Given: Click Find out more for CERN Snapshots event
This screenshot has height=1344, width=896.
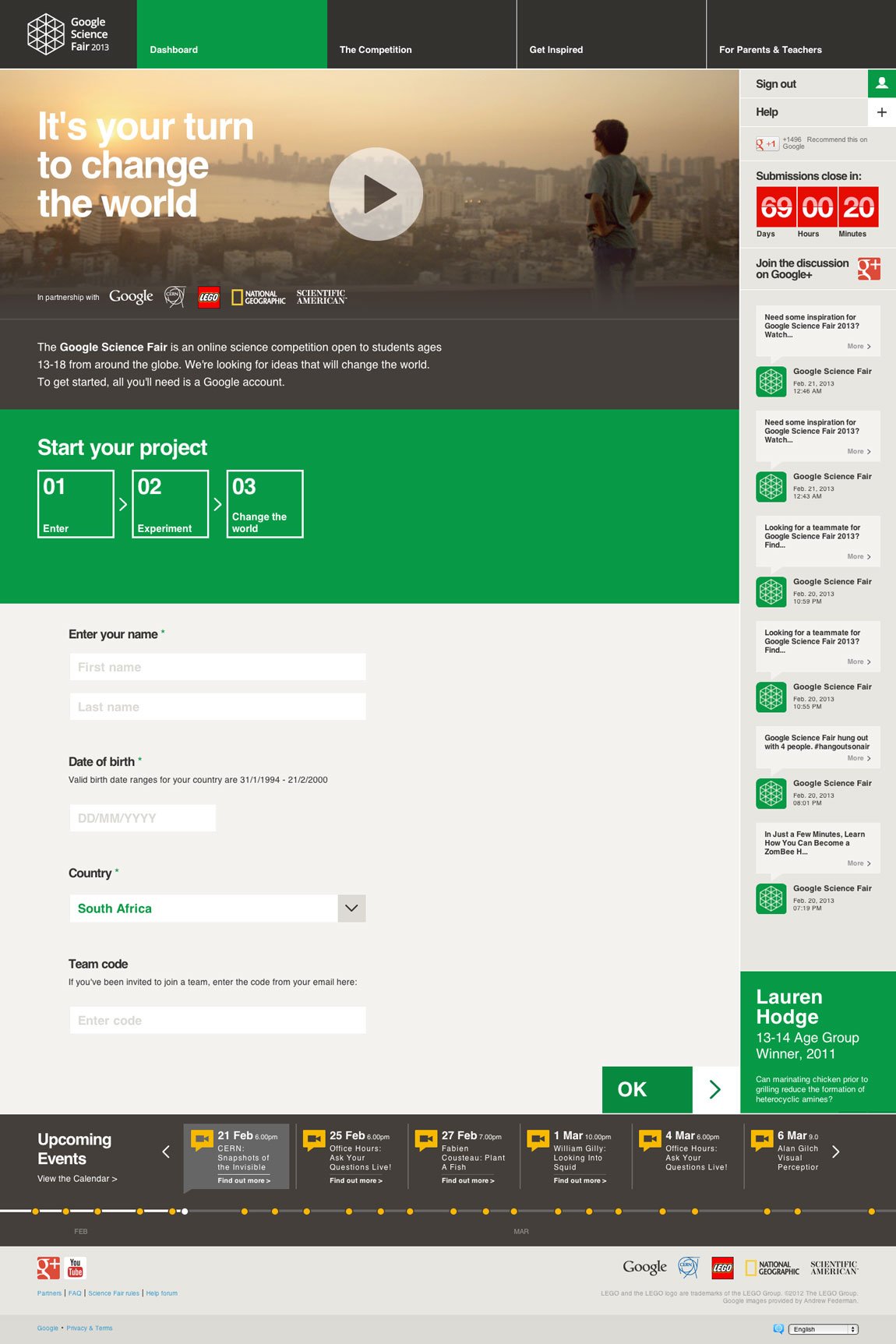Looking at the screenshot, I should (244, 1180).
